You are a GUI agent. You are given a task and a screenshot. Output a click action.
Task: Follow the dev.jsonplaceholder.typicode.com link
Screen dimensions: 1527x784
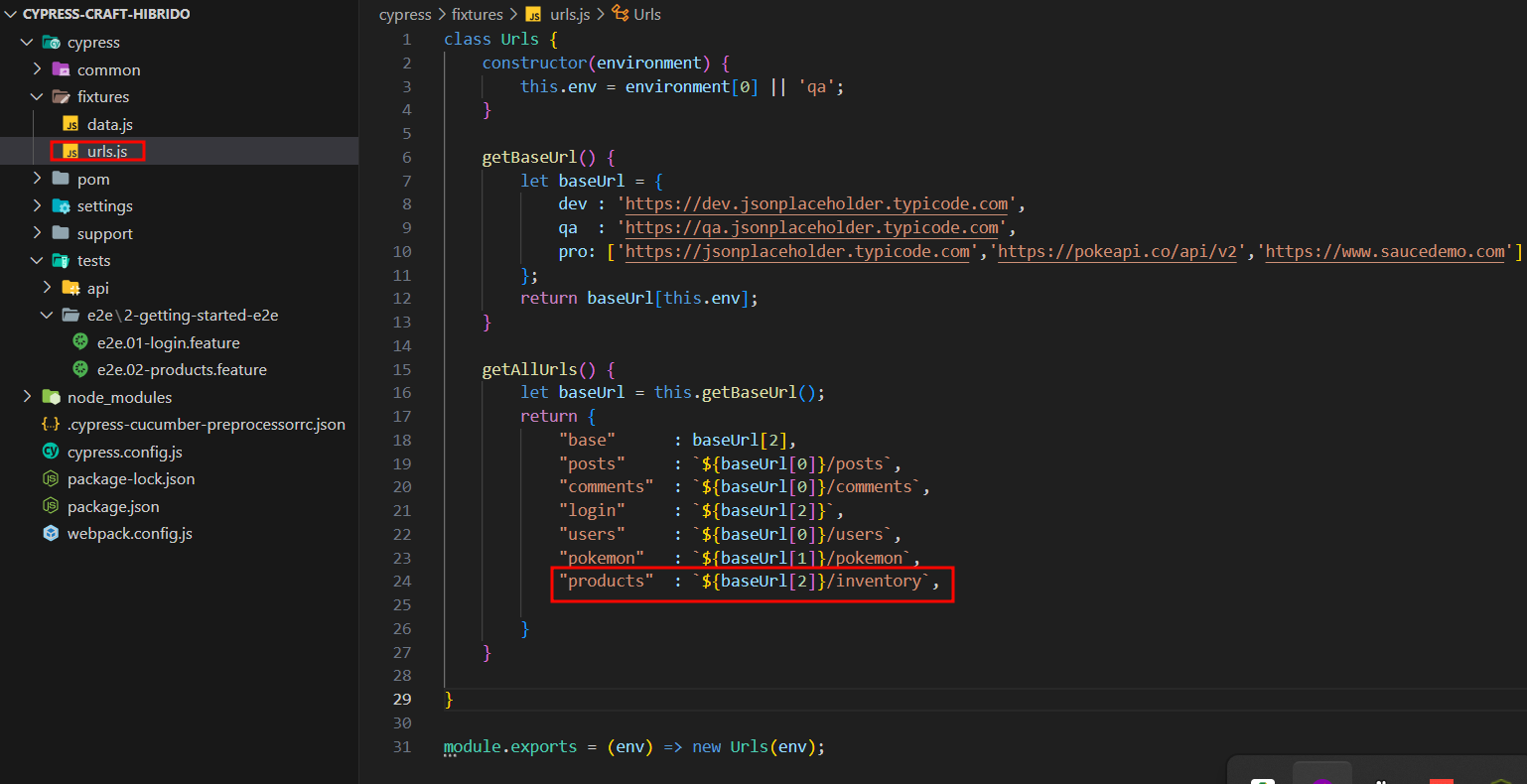(x=816, y=203)
